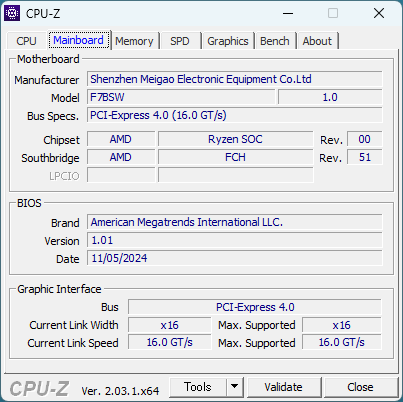Open the About tab
This screenshot has width=403, height=402.
coord(317,41)
